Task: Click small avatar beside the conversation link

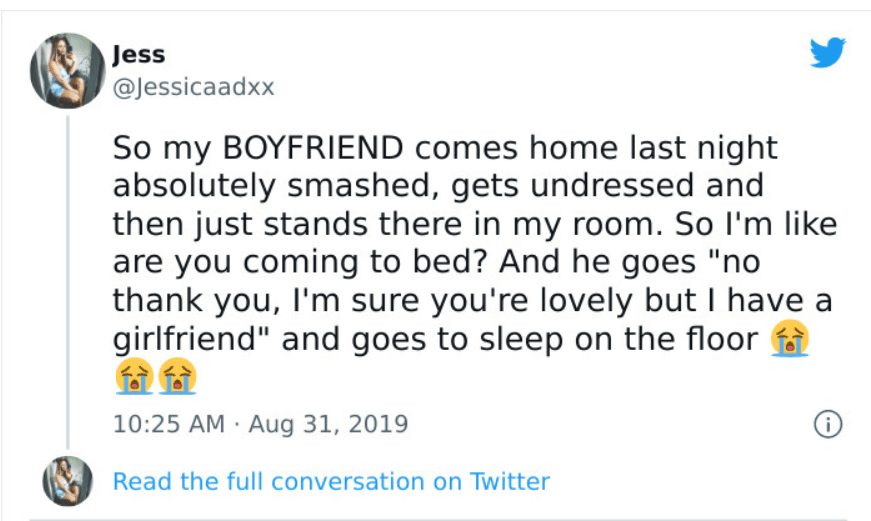Action: 68,481
